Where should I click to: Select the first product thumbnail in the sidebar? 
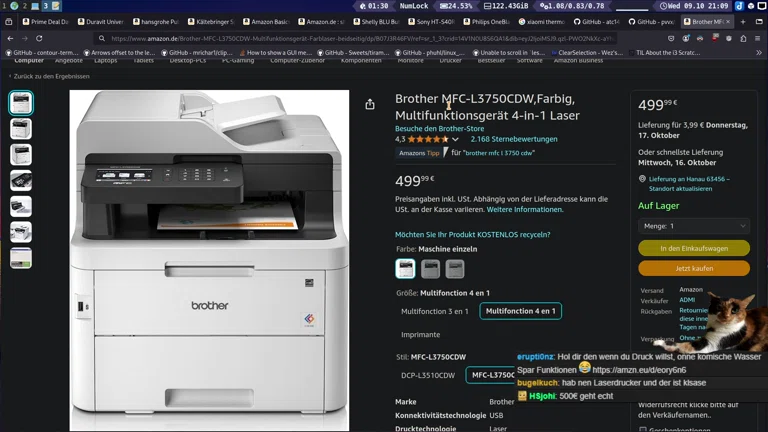click(x=21, y=102)
